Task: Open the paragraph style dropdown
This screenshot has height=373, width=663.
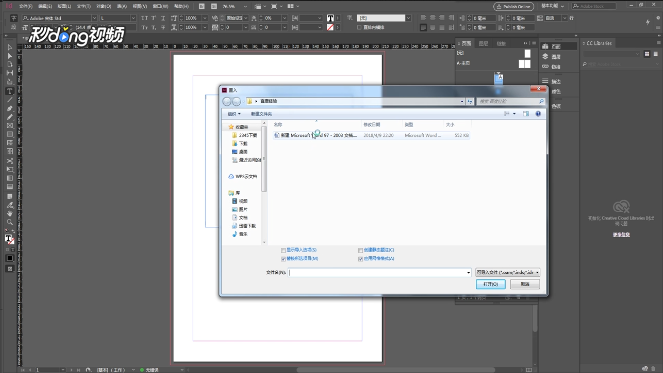Action: click(x=408, y=18)
